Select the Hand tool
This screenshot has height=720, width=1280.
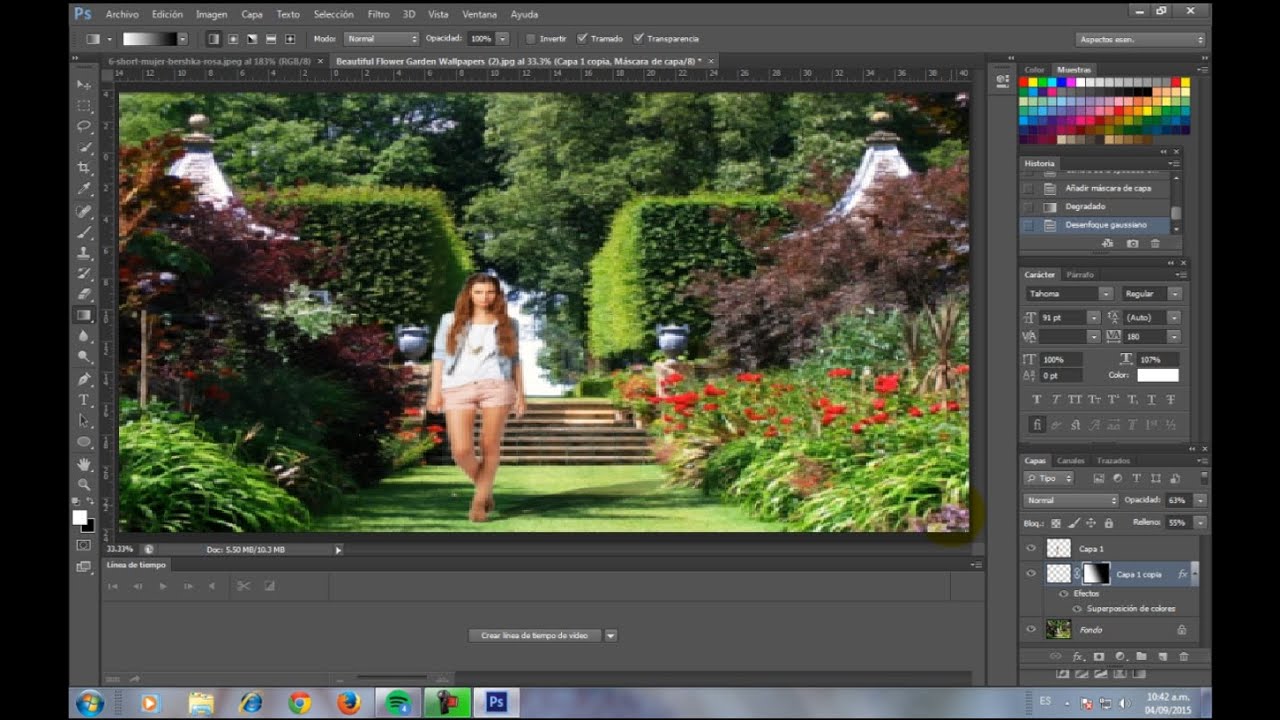pos(85,464)
